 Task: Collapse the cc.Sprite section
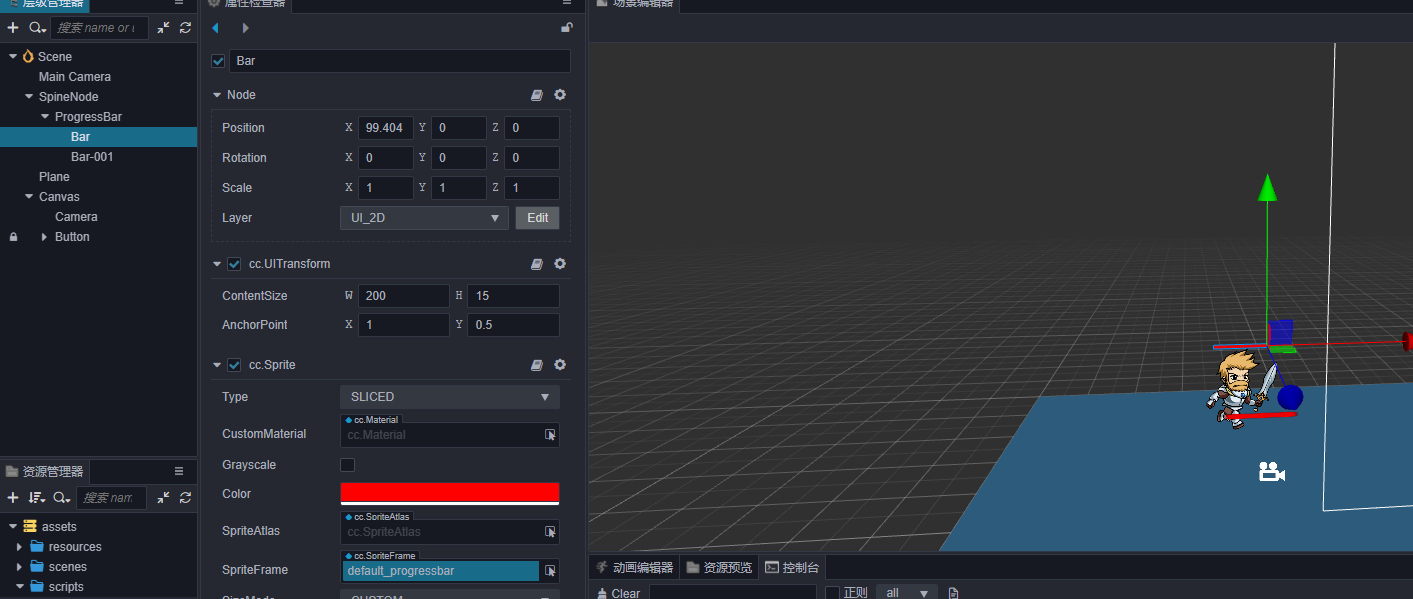[x=217, y=365]
